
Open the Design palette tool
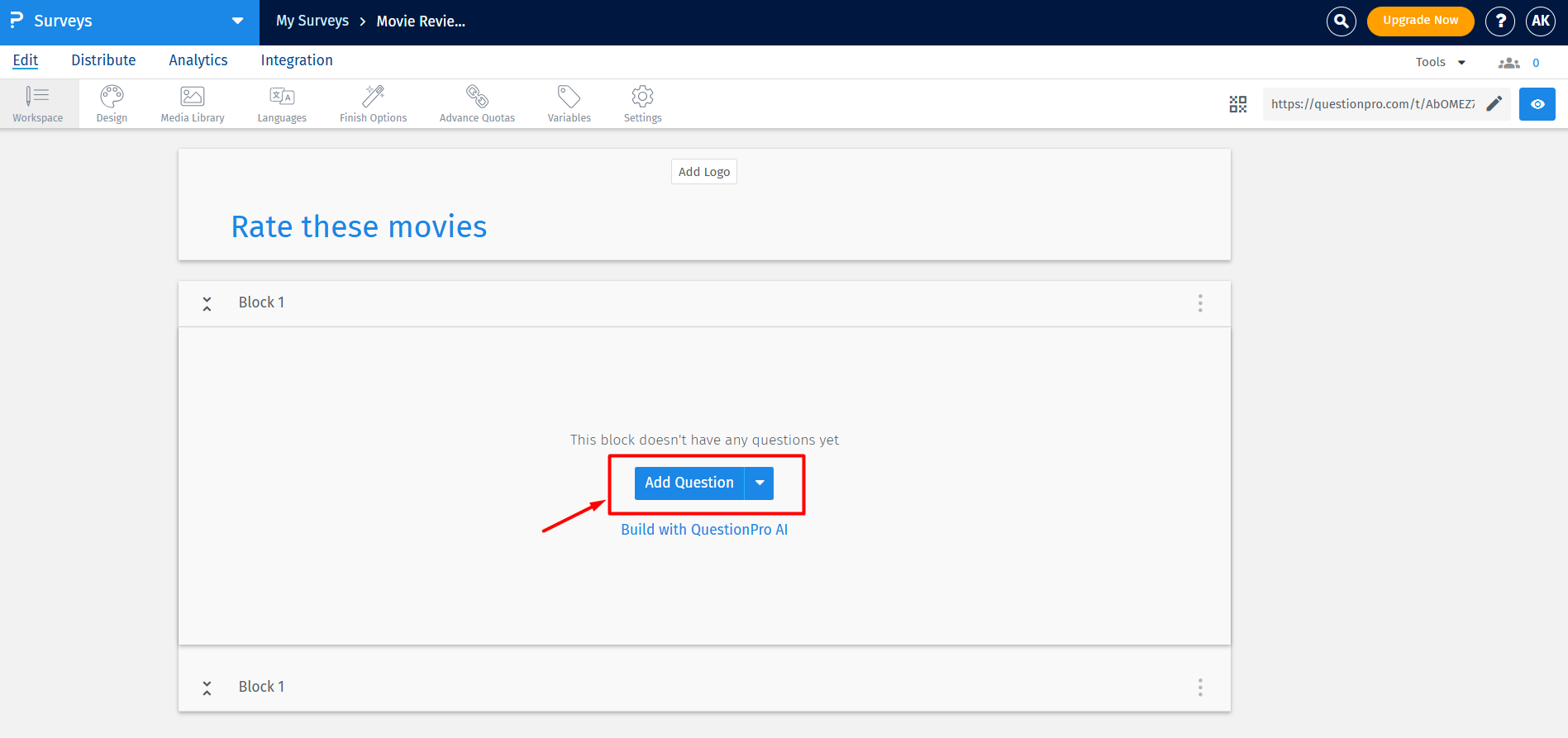tap(112, 103)
